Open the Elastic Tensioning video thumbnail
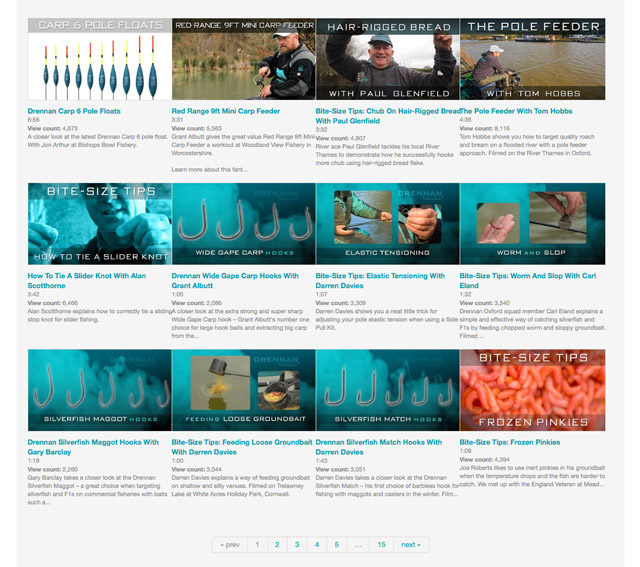The width and height of the screenshot is (640, 567). (x=388, y=224)
